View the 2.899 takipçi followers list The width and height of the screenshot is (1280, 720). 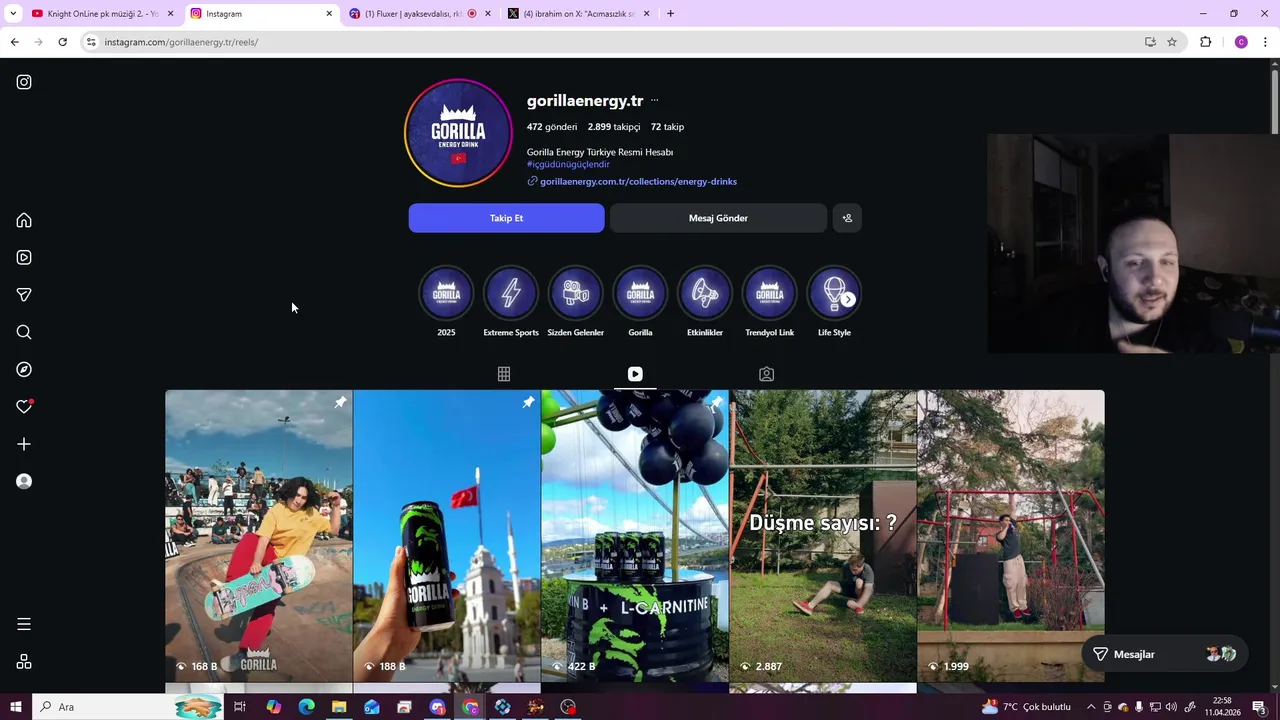(x=614, y=127)
